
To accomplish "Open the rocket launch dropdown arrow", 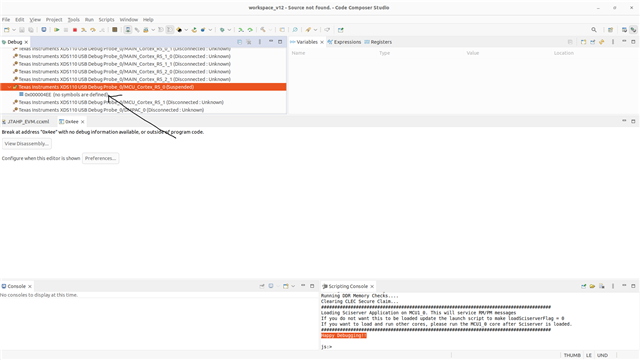I will (x=316, y=30).
